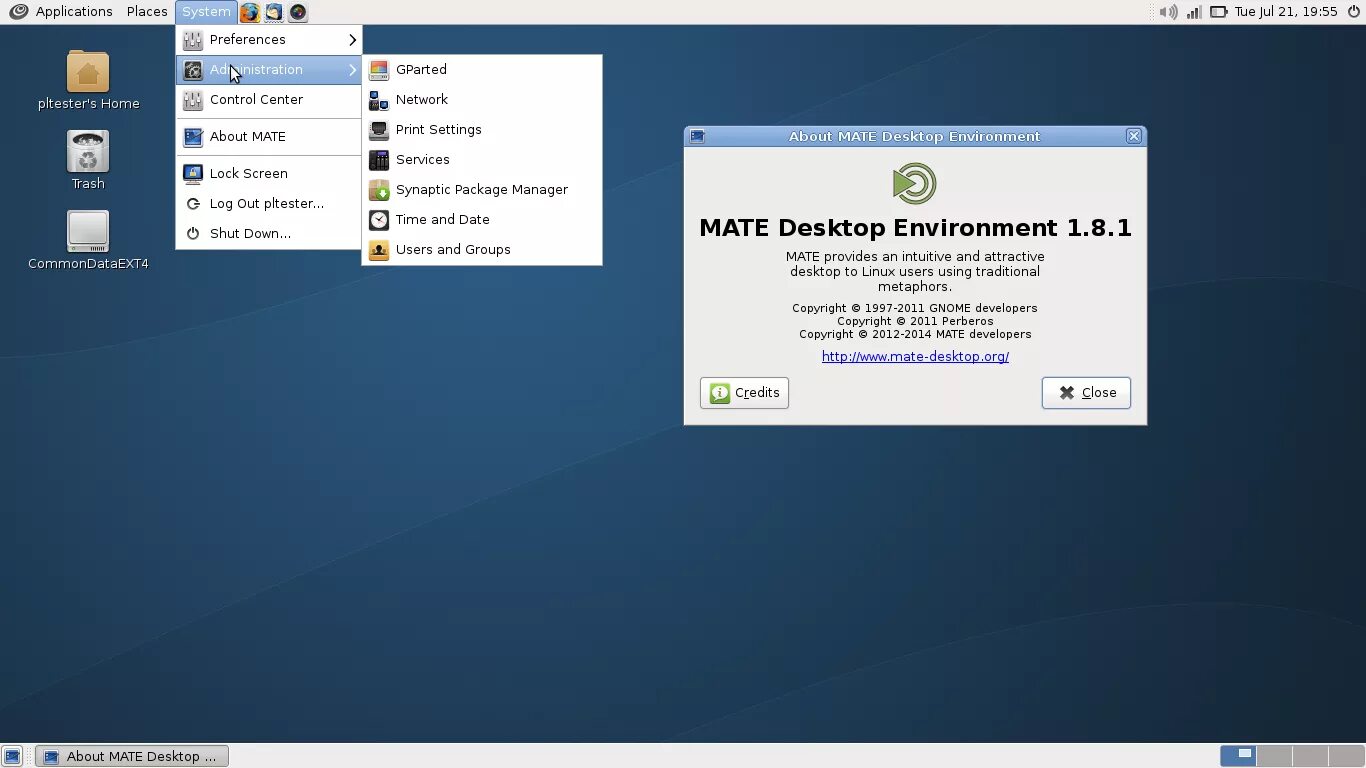Open the volume control applet
The height and width of the screenshot is (768, 1366).
(1167, 12)
